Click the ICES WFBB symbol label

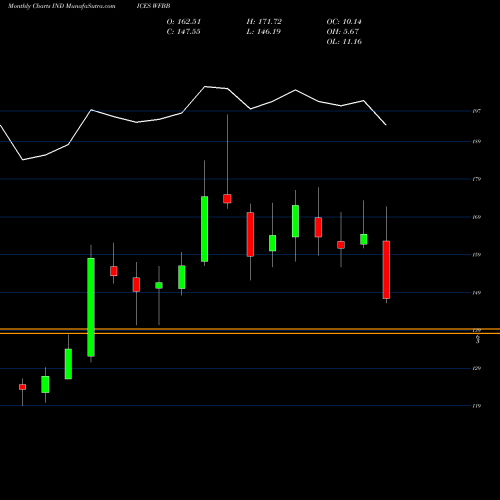[x=153, y=6]
